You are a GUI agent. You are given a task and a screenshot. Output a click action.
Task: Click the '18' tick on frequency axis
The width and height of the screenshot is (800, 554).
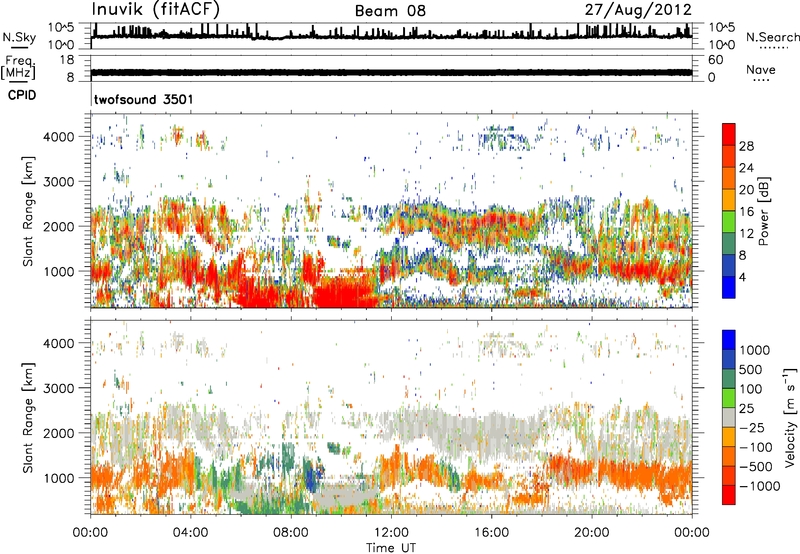point(66,60)
